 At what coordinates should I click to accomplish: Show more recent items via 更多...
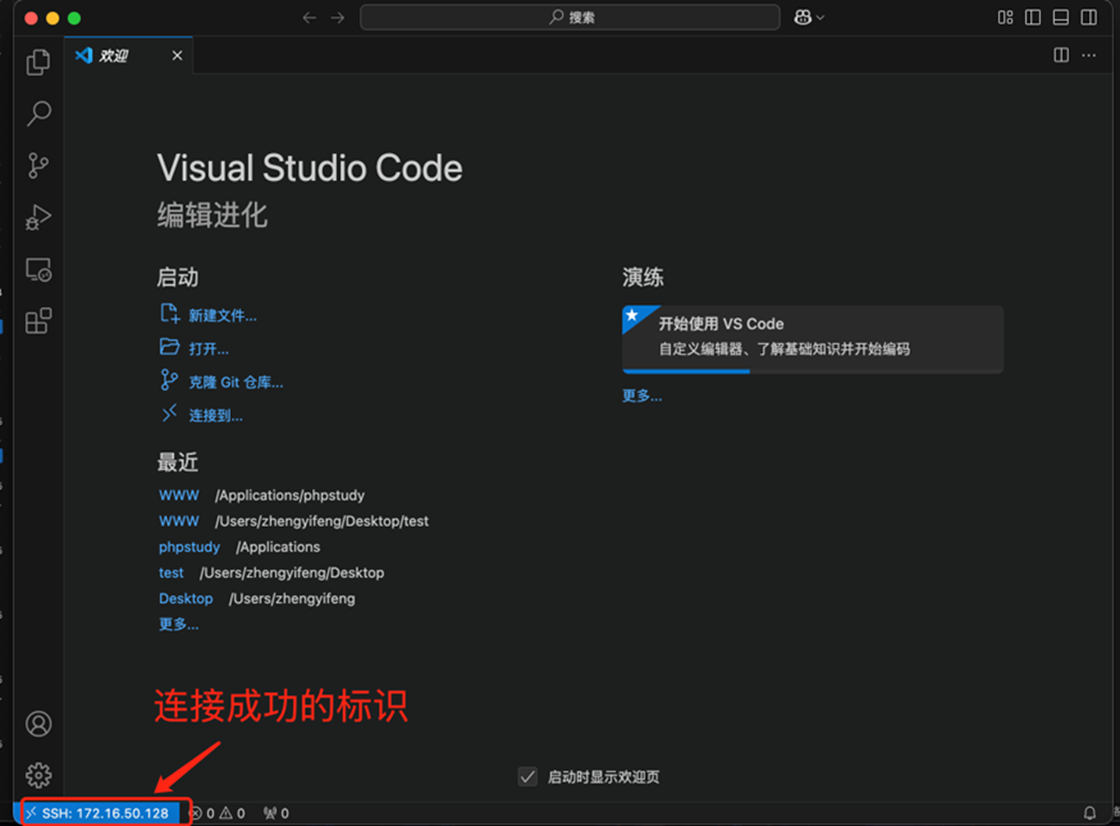point(179,625)
